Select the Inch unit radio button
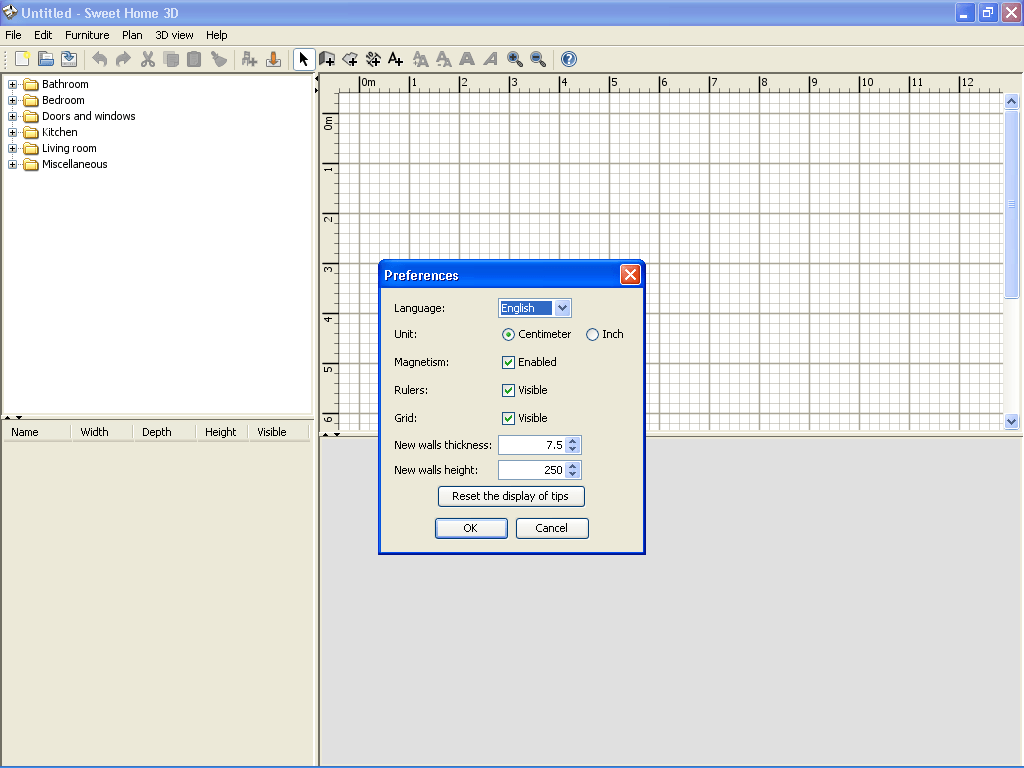Viewport: 1024px width, 768px height. (592, 334)
